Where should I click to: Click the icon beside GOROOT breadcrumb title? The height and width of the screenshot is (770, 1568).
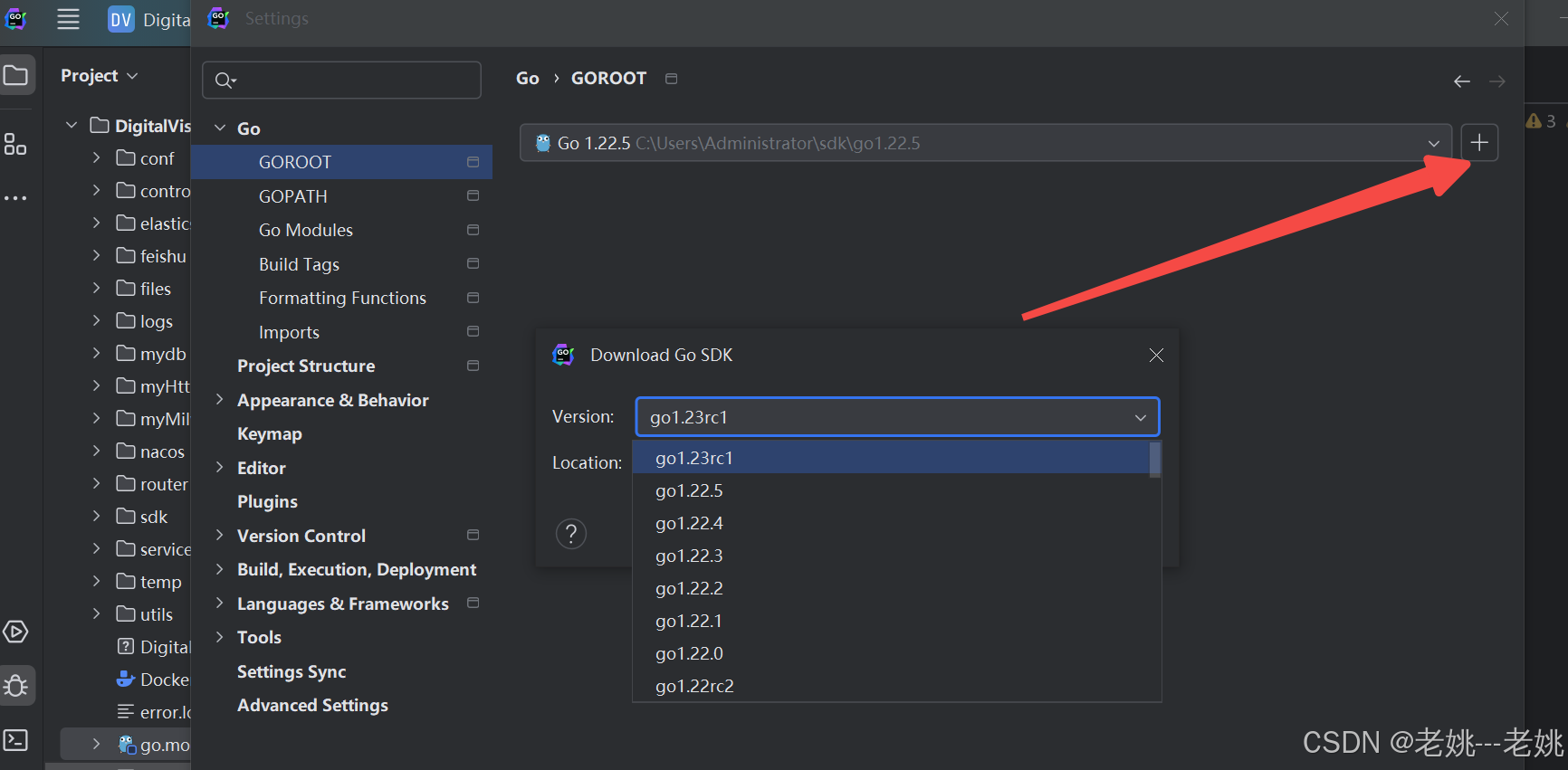(x=671, y=79)
